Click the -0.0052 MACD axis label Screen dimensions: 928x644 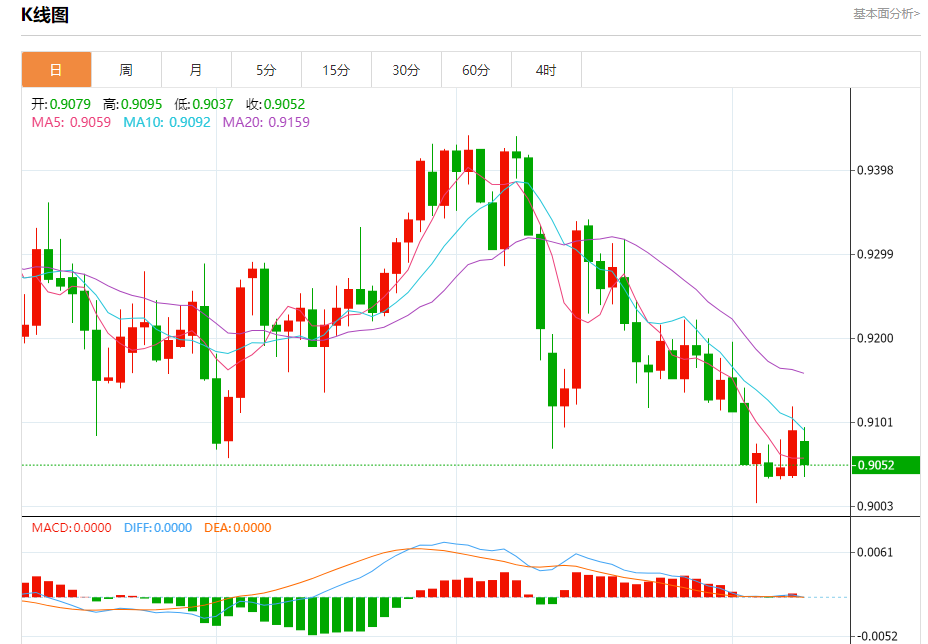click(875, 636)
